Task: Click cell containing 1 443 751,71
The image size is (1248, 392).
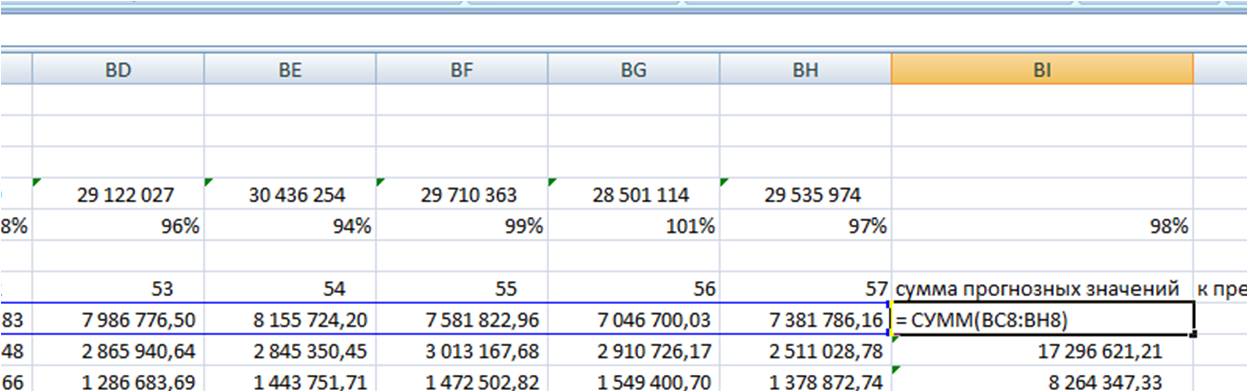Action: coord(290,379)
